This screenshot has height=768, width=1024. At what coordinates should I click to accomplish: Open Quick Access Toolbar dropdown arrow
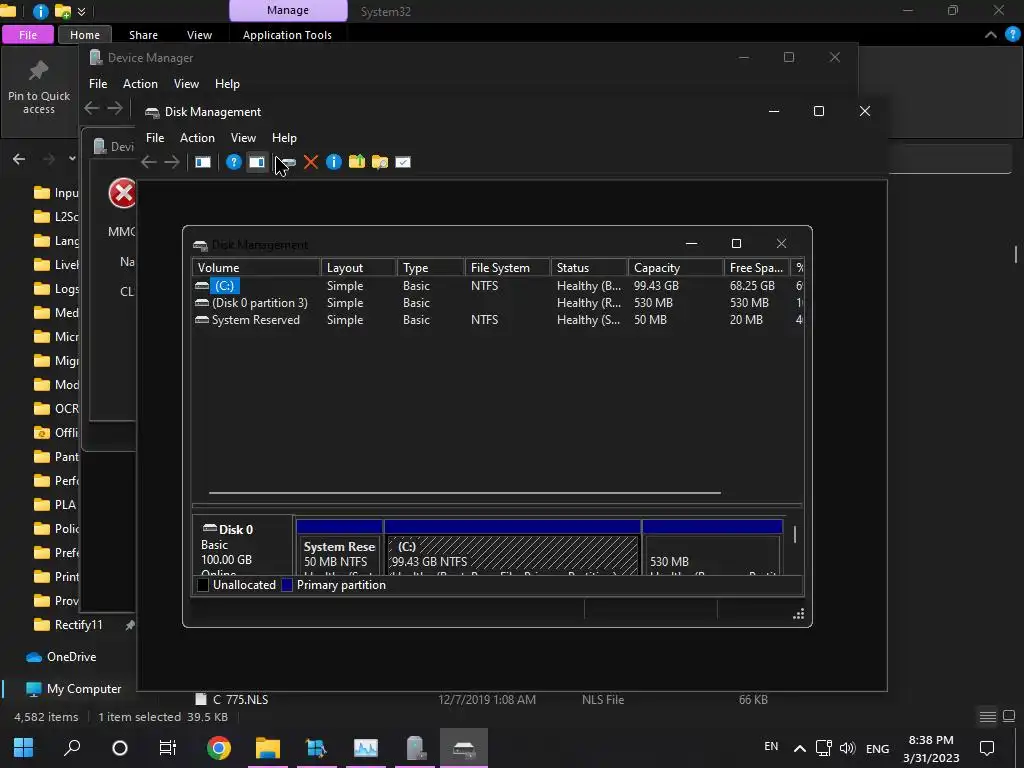tap(82, 11)
